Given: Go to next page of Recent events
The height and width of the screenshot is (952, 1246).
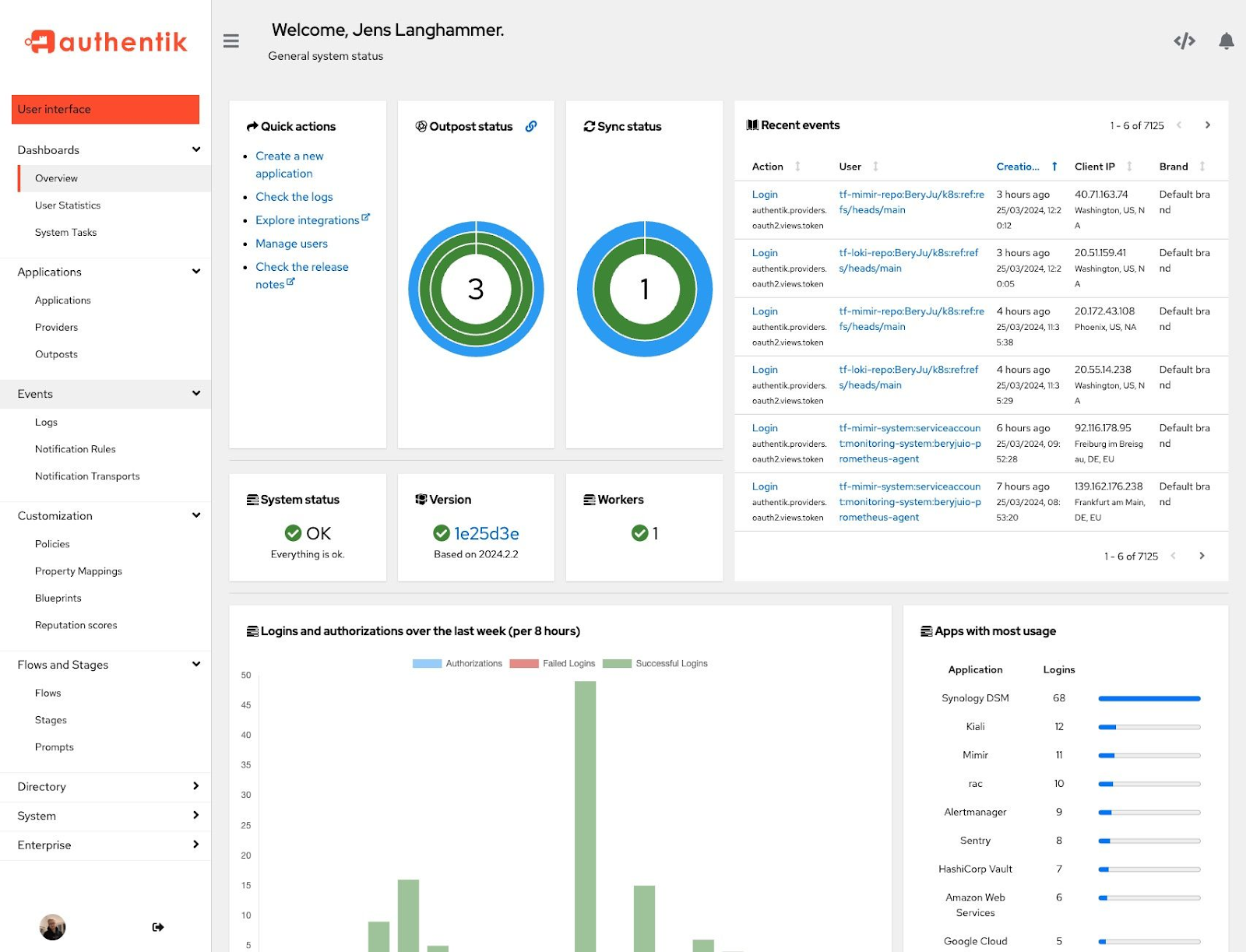Looking at the screenshot, I should (x=1207, y=125).
